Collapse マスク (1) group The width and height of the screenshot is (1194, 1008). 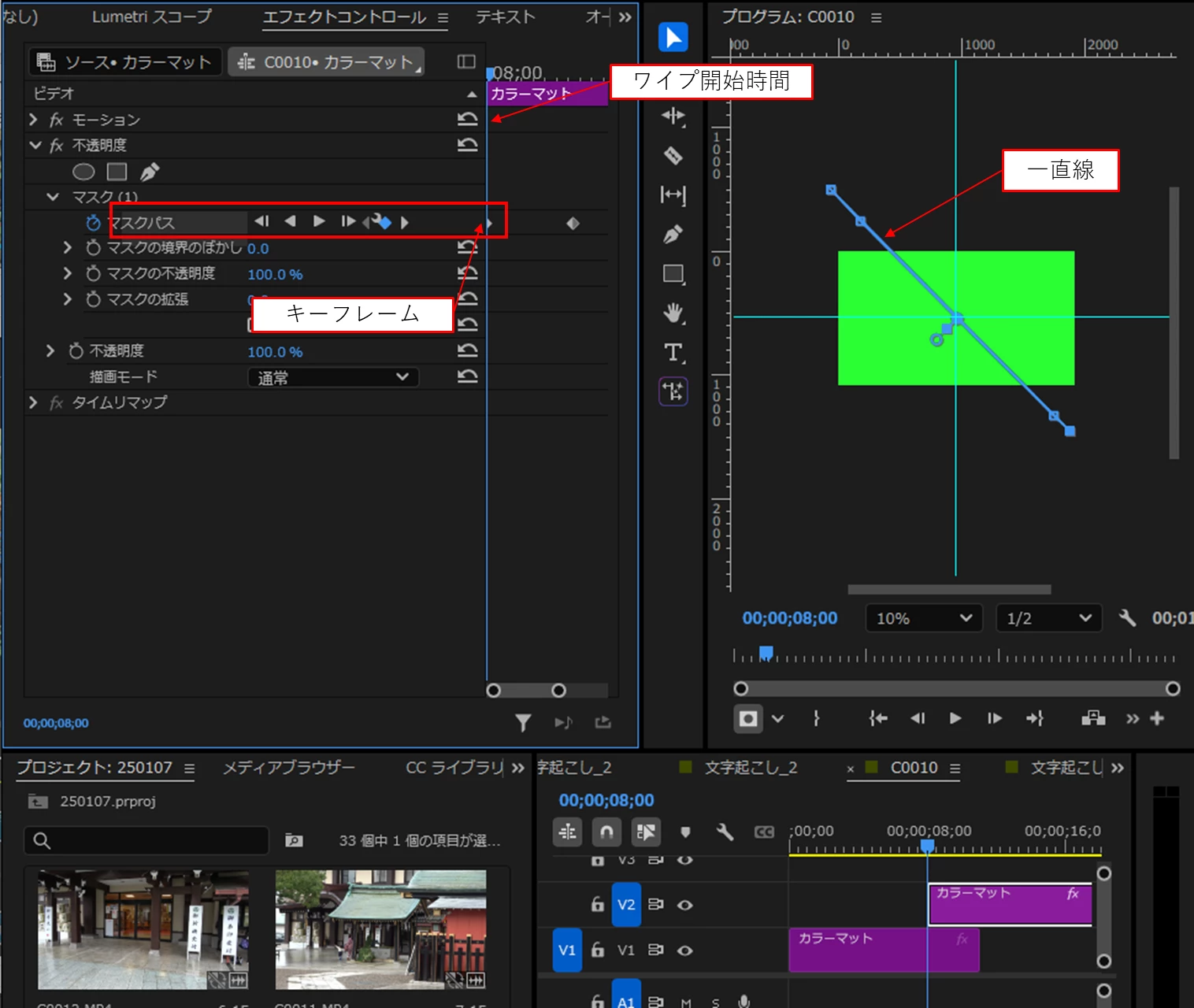pos(53,197)
